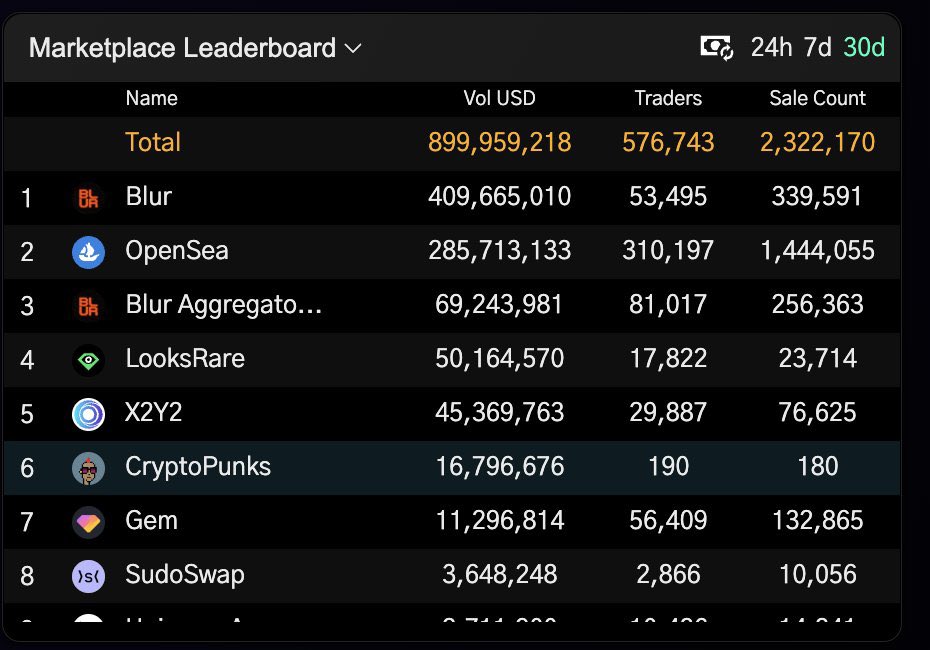Image resolution: width=930 pixels, height=650 pixels.
Task: Click SudoSwap traders value 2,866
Action: tap(668, 575)
